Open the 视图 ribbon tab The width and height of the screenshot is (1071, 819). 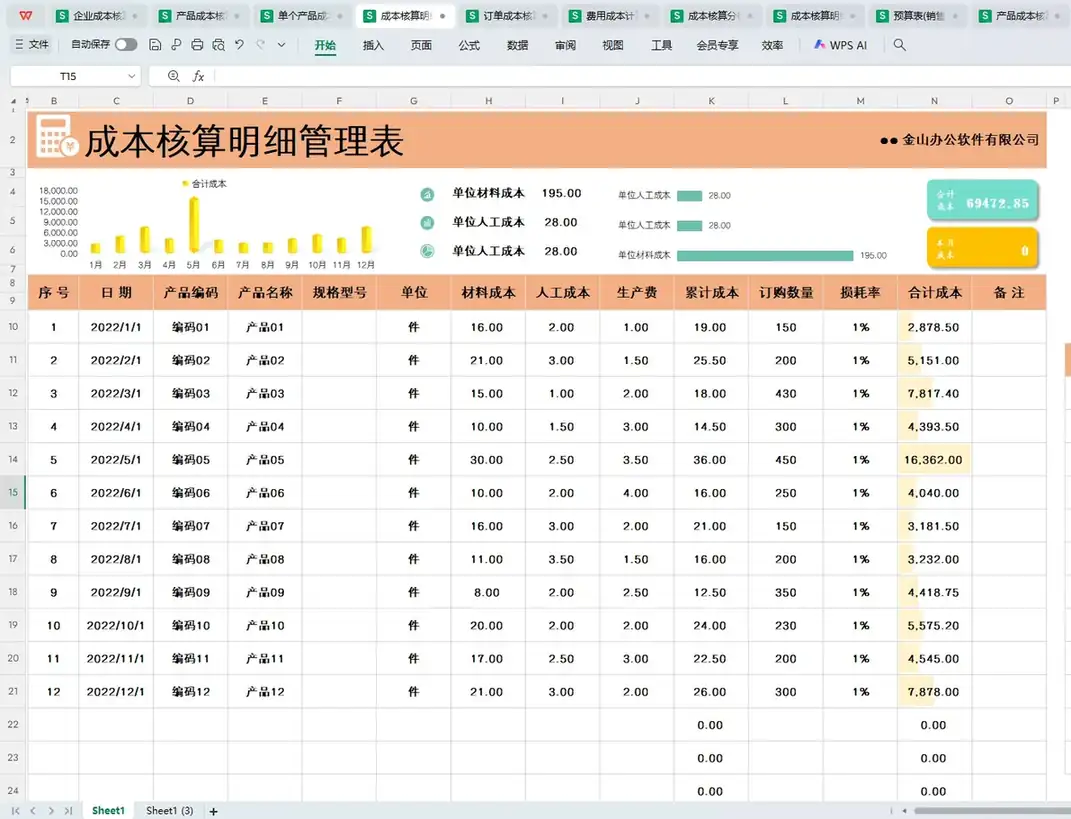point(613,45)
